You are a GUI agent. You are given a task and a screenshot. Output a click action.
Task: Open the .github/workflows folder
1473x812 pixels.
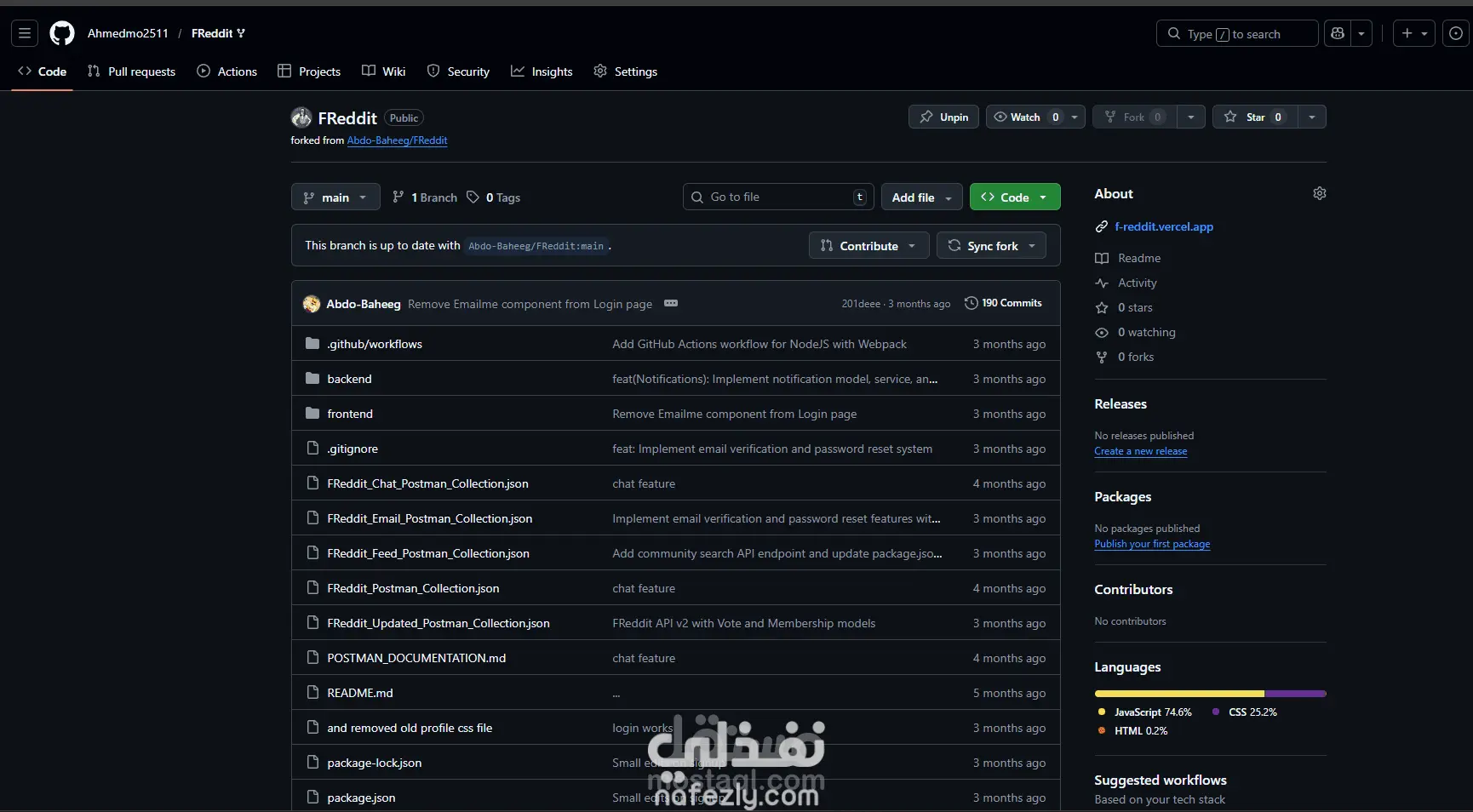coord(375,344)
